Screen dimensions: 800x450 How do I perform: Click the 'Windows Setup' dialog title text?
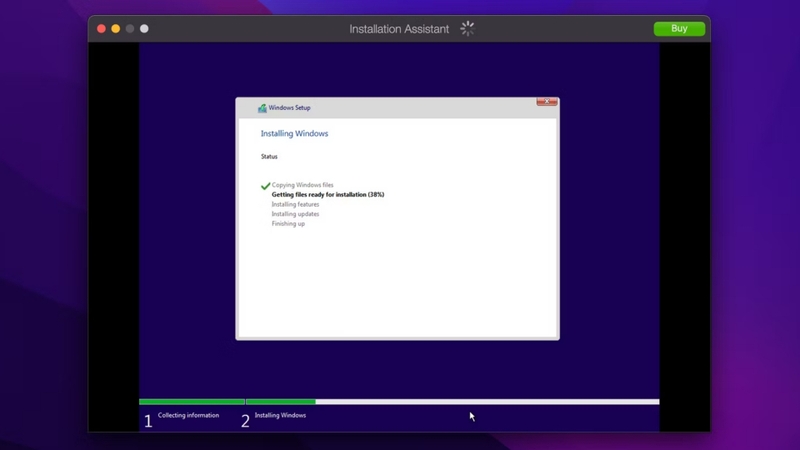289,108
